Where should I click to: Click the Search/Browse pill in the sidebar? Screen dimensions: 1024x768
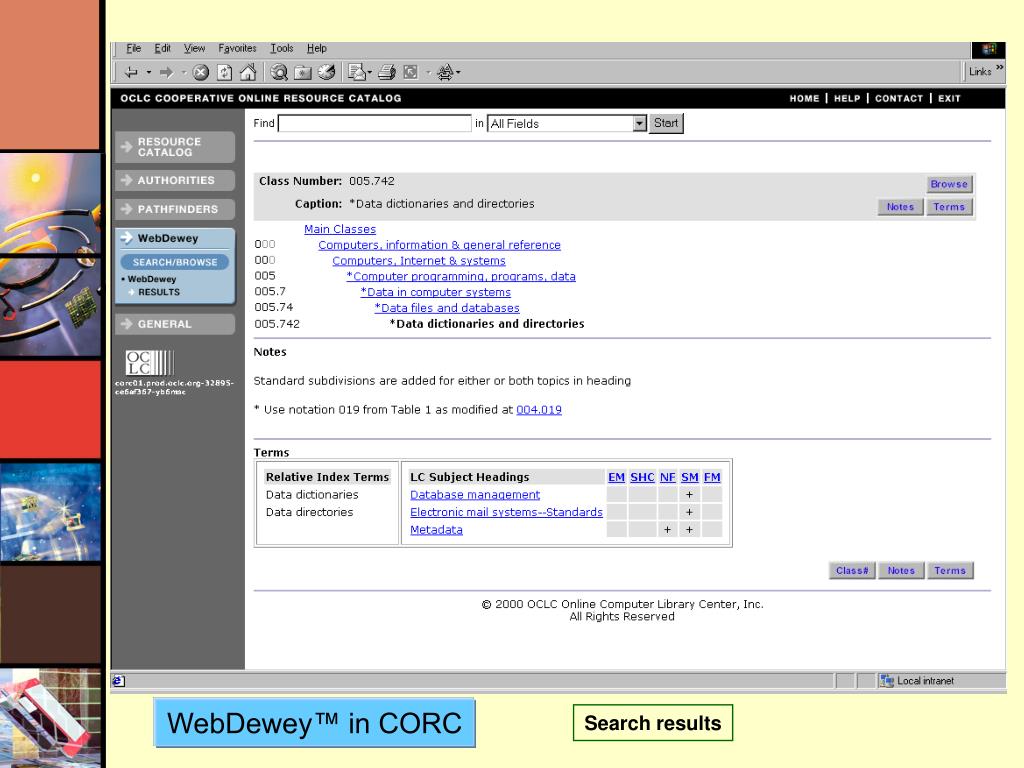click(174, 262)
